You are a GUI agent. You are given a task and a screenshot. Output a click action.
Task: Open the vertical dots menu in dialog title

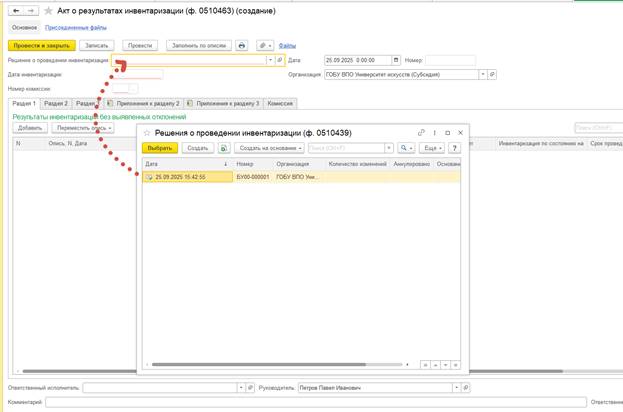click(434, 133)
